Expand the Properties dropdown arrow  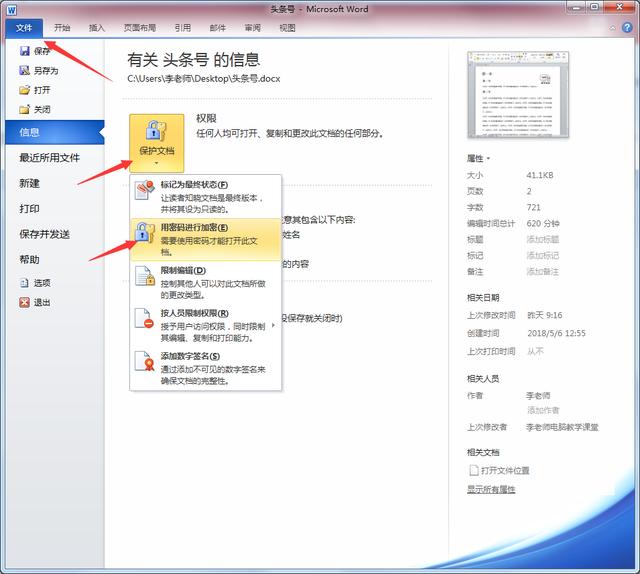click(488, 158)
